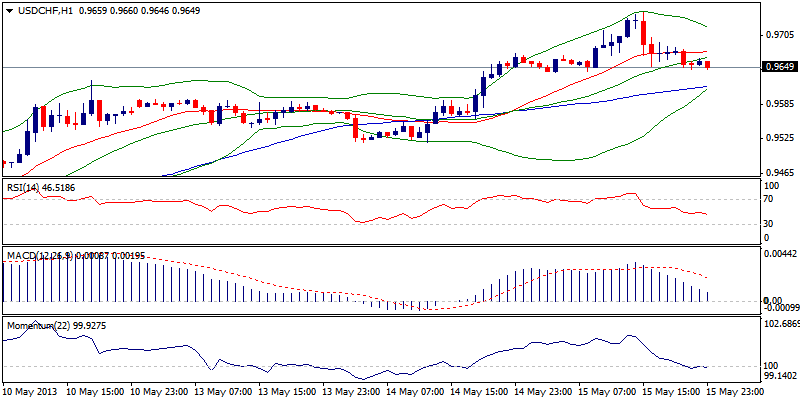The height and width of the screenshot is (400, 800).
Task: Select the last red candlestick on chart
Action: 708,65
